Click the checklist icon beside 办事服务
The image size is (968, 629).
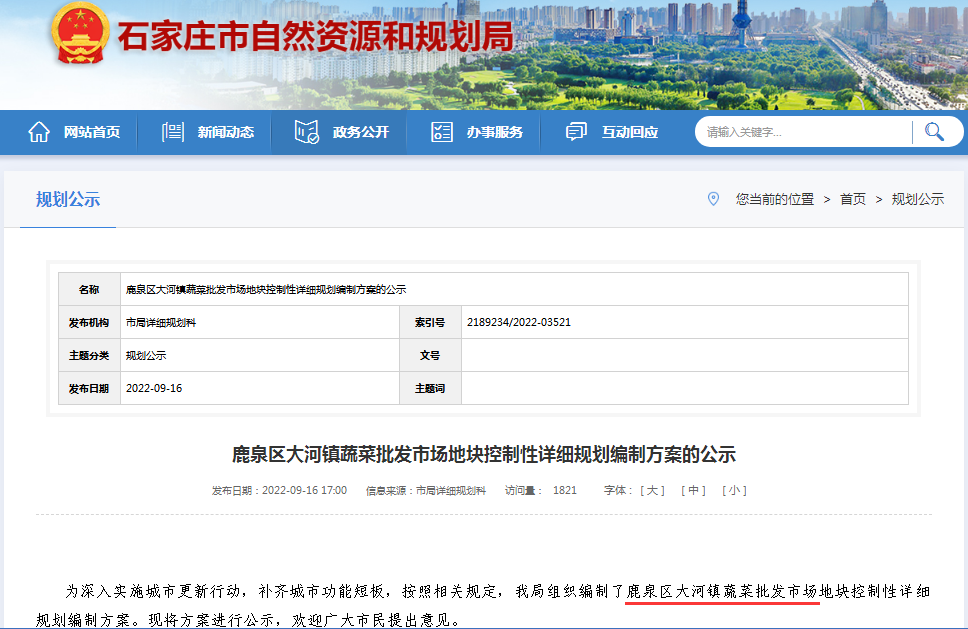tap(442, 132)
